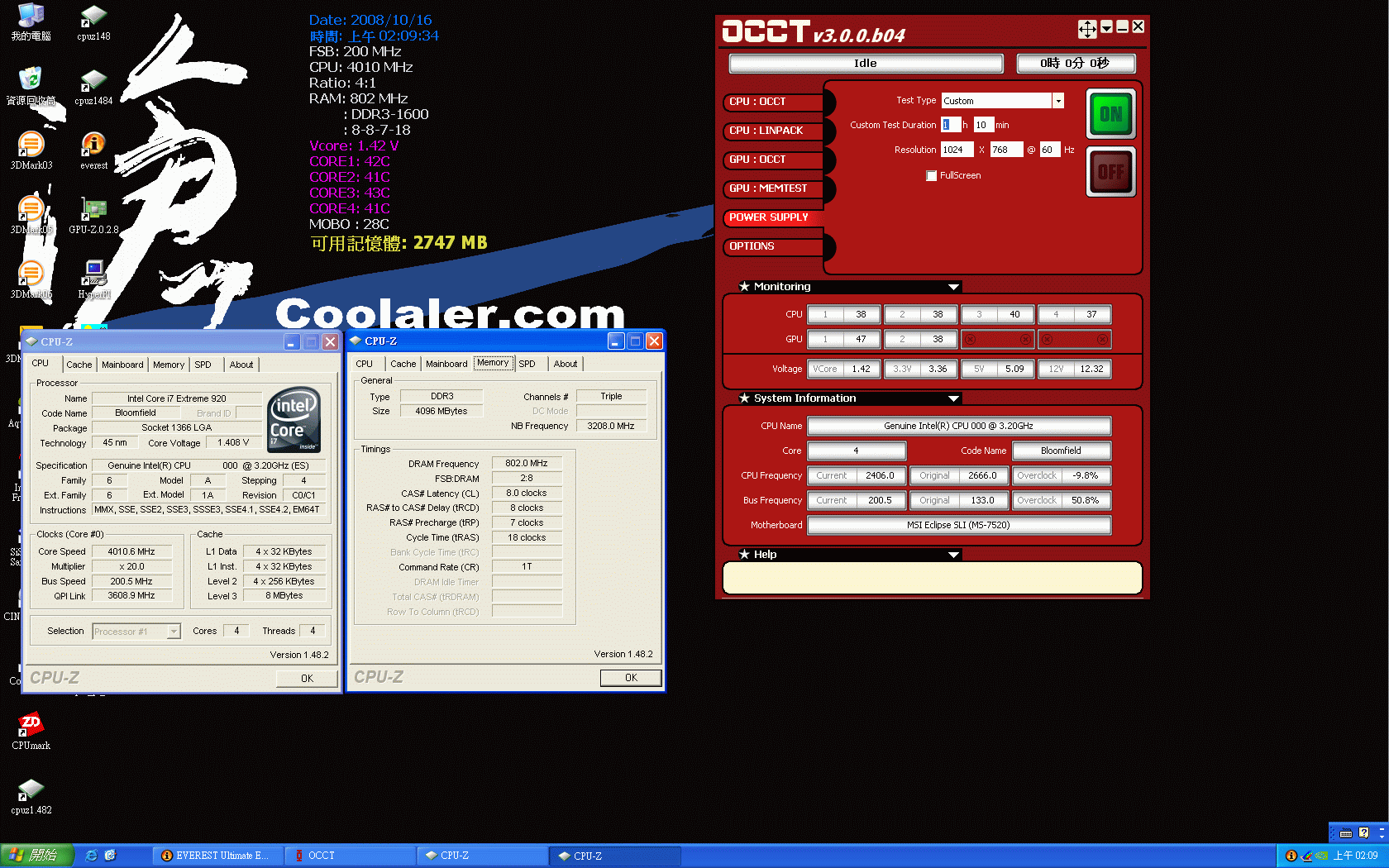The height and width of the screenshot is (868, 1389).
Task: Click the second quick launch browser icon
Action: point(110,856)
